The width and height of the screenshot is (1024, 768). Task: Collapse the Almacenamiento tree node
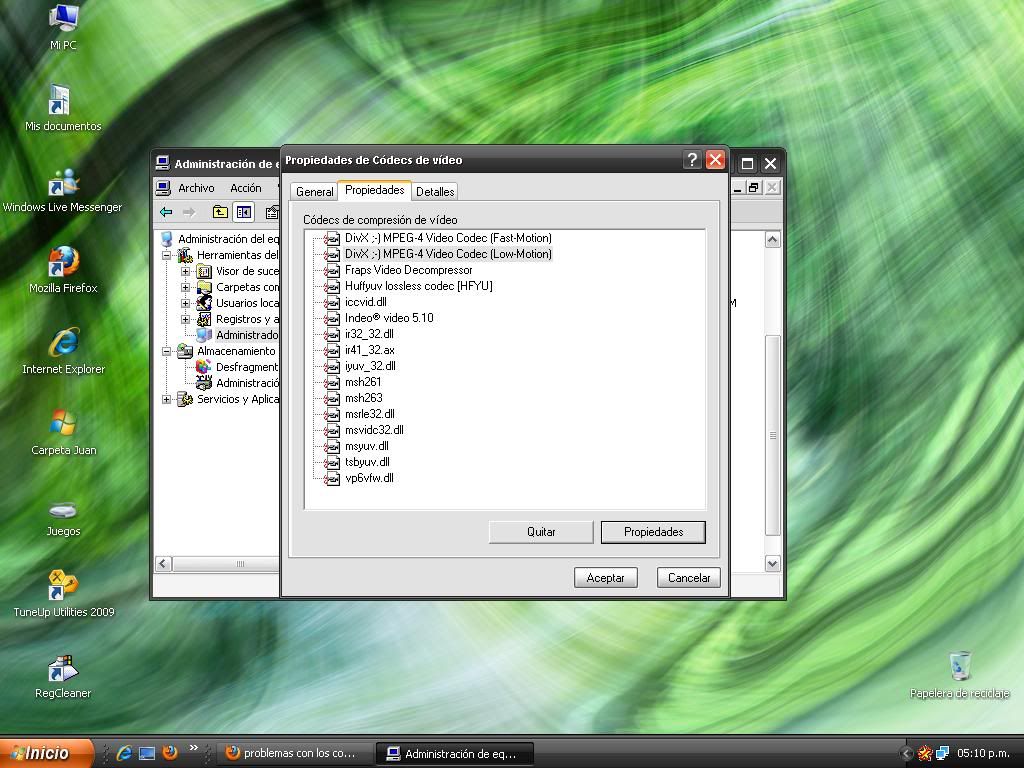(167, 351)
